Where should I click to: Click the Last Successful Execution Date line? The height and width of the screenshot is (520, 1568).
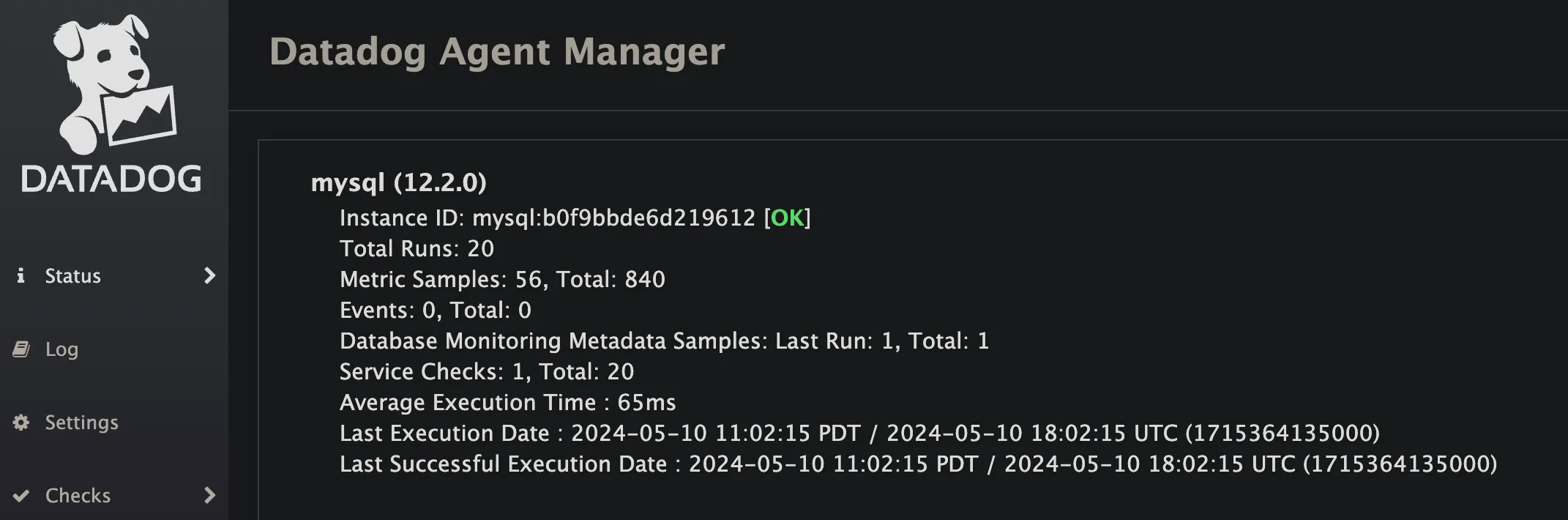(x=918, y=464)
